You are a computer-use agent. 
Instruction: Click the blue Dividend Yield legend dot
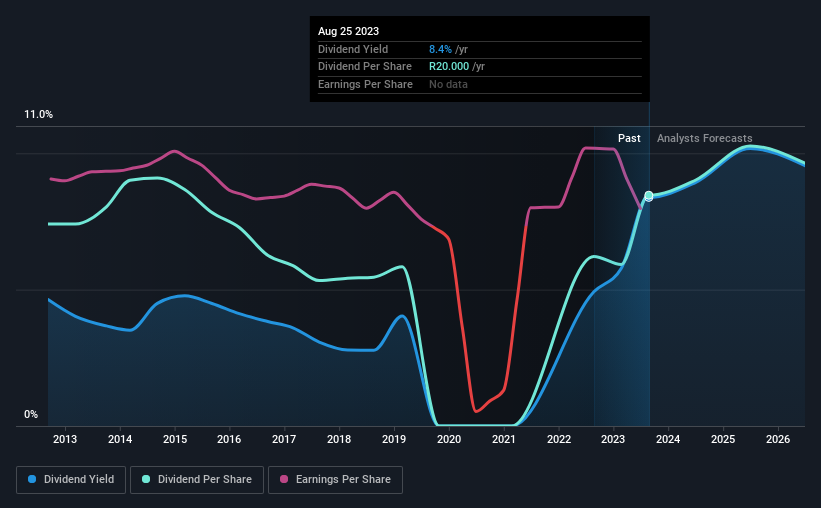pyautogui.click(x=32, y=479)
